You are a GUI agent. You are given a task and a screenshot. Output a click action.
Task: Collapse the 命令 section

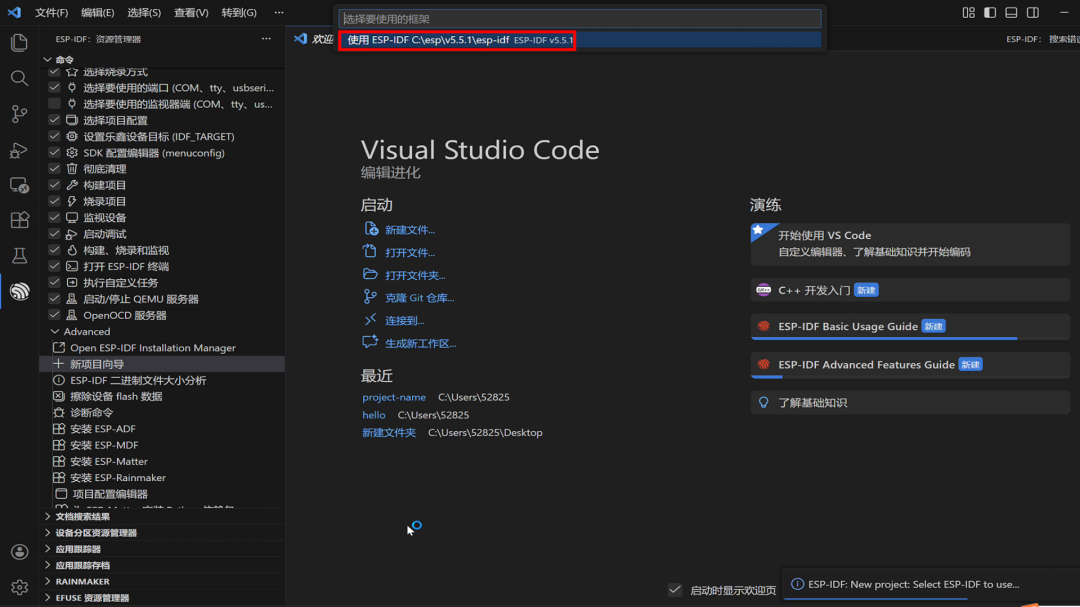[48, 60]
